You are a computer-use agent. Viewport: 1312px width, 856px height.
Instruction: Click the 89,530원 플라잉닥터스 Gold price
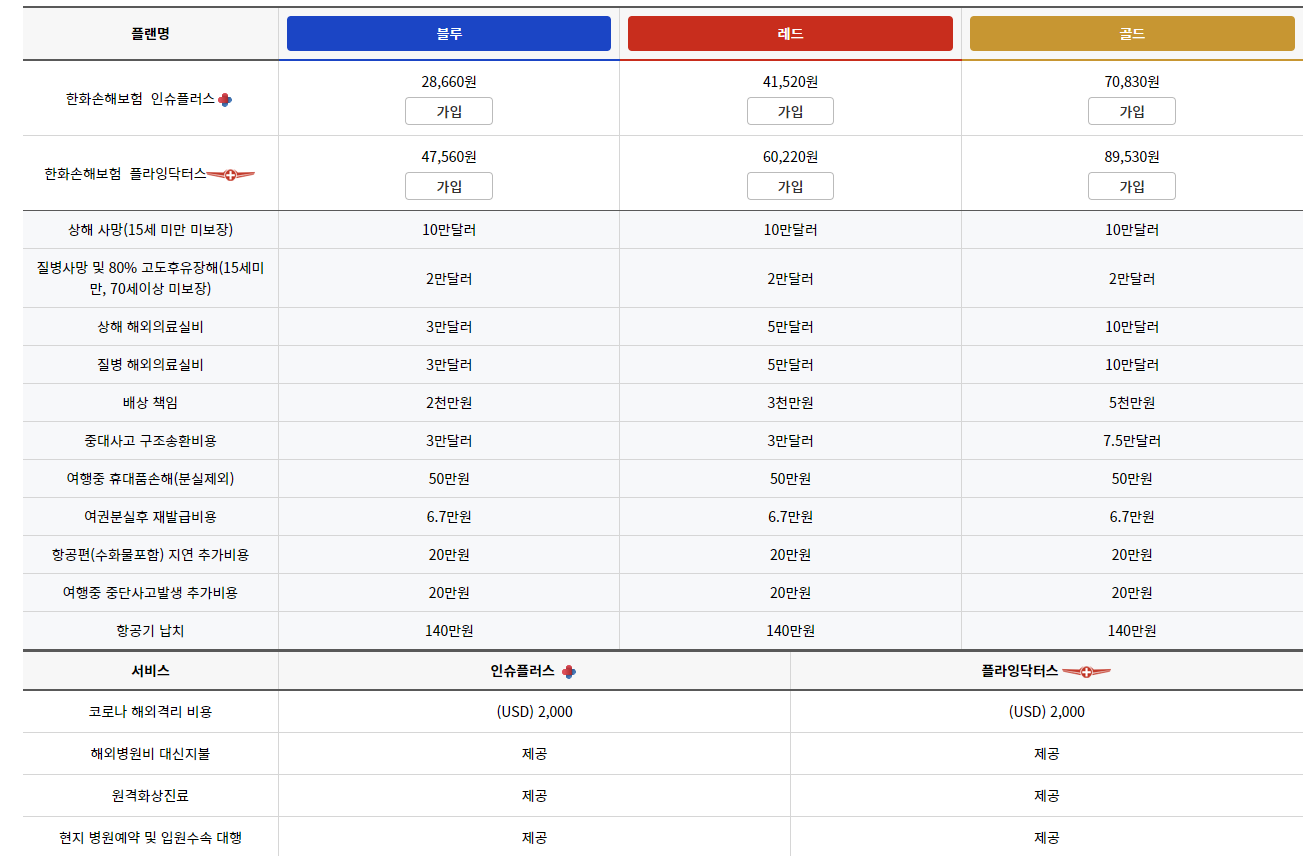(1132, 156)
